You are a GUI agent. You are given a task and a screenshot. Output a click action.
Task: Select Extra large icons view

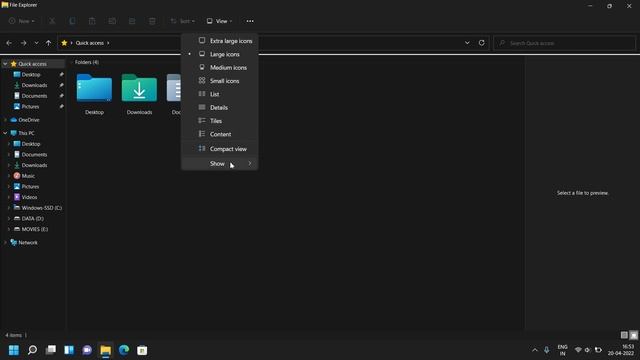pyautogui.click(x=220, y=41)
